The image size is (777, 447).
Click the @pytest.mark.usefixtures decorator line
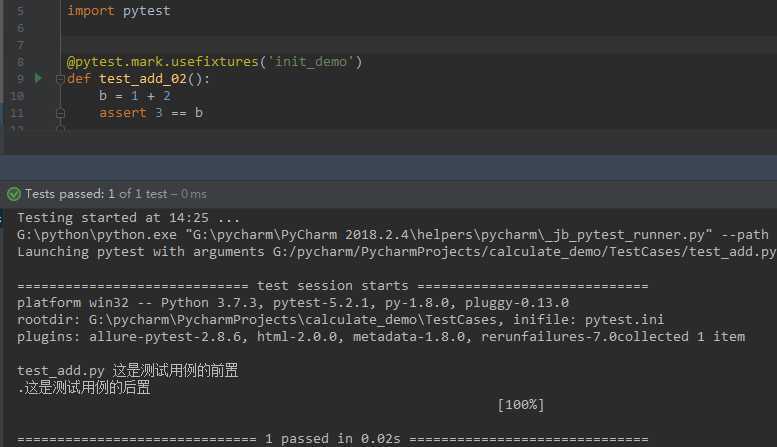(x=215, y=62)
